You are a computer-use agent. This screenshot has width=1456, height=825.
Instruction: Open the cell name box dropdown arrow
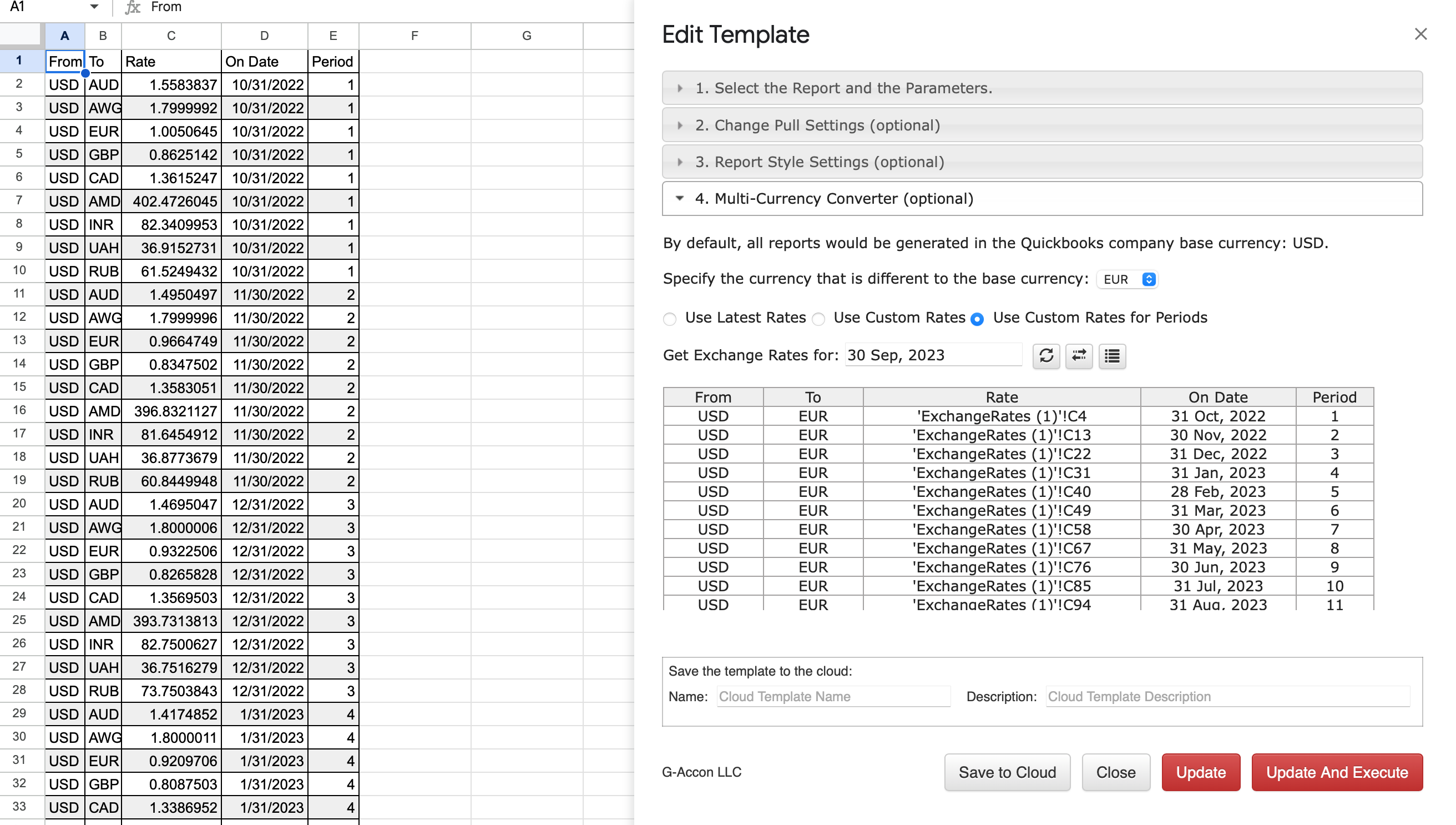click(94, 7)
